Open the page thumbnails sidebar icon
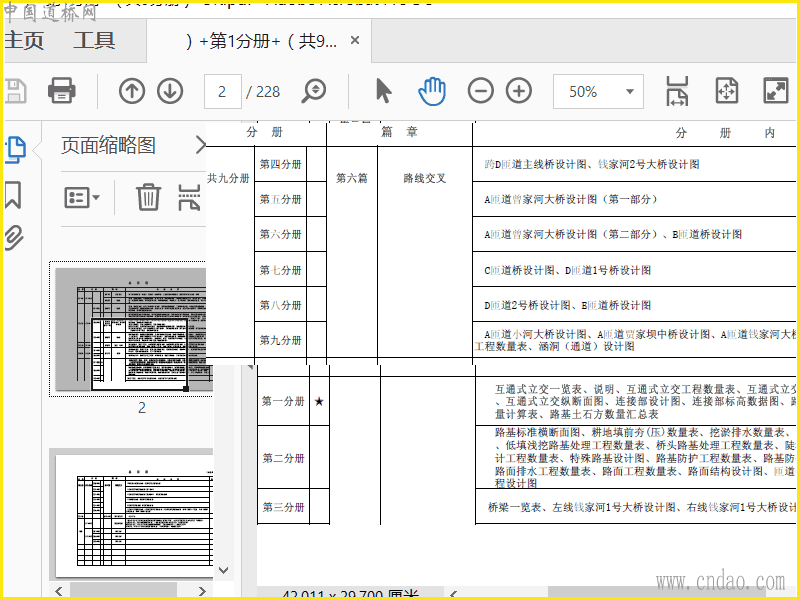This screenshot has height=600, width=800. pos(15,149)
